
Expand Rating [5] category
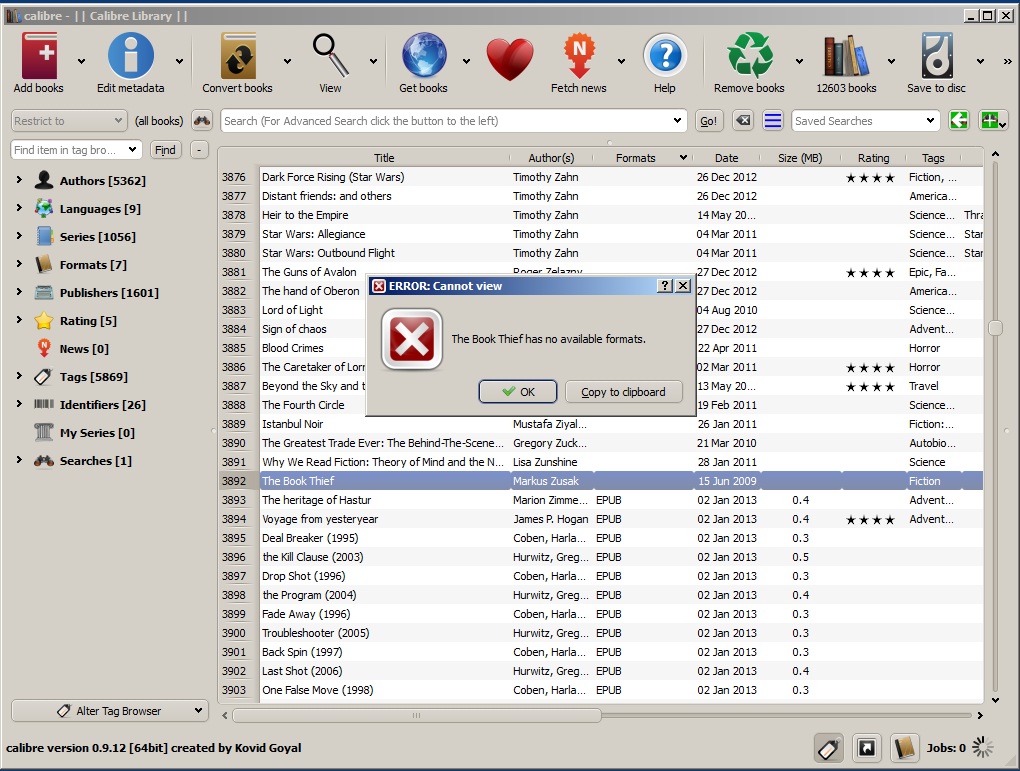click(x=19, y=319)
